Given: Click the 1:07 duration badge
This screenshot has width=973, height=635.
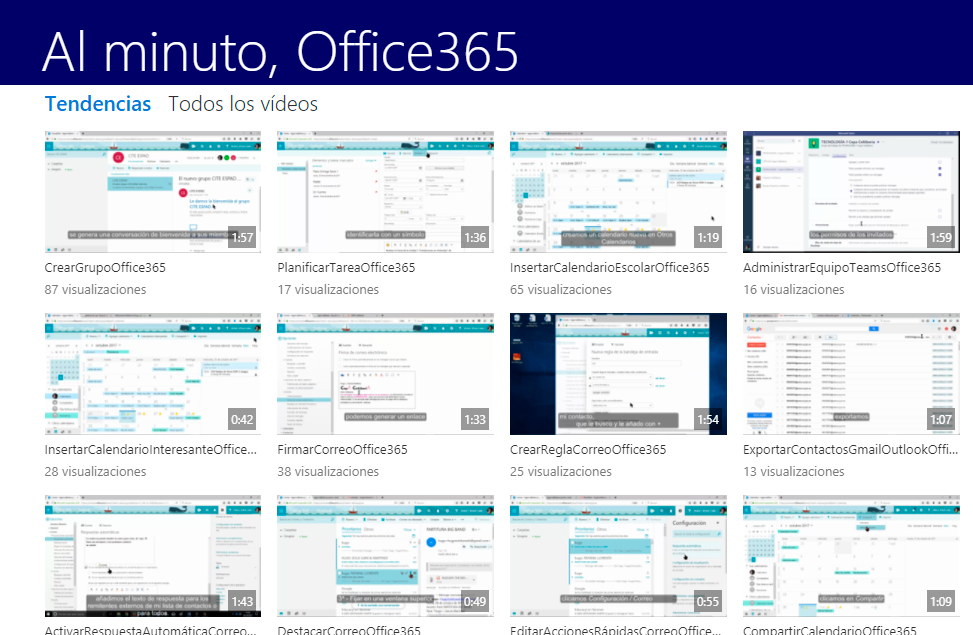Looking at the screenshot, I should click(x=941, y=420).
